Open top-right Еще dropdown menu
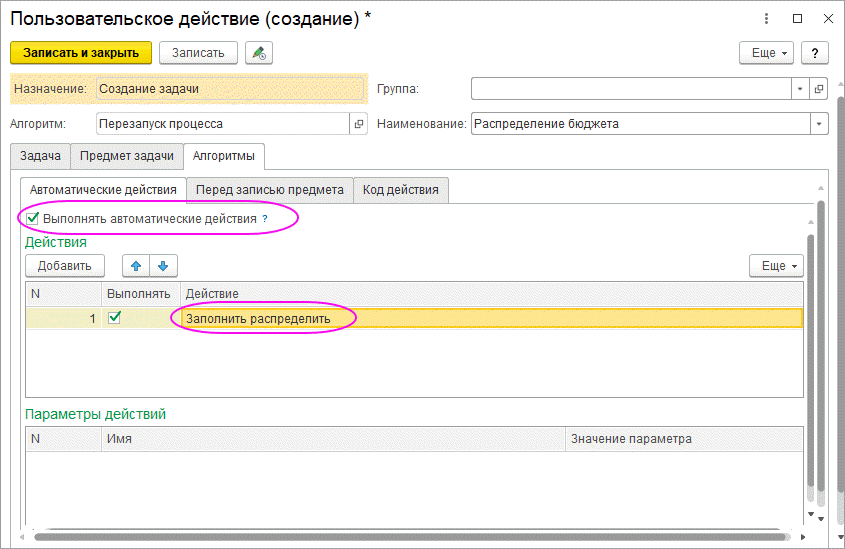Image resolution: width=845 pixels, height=549 pixels. 766,53
